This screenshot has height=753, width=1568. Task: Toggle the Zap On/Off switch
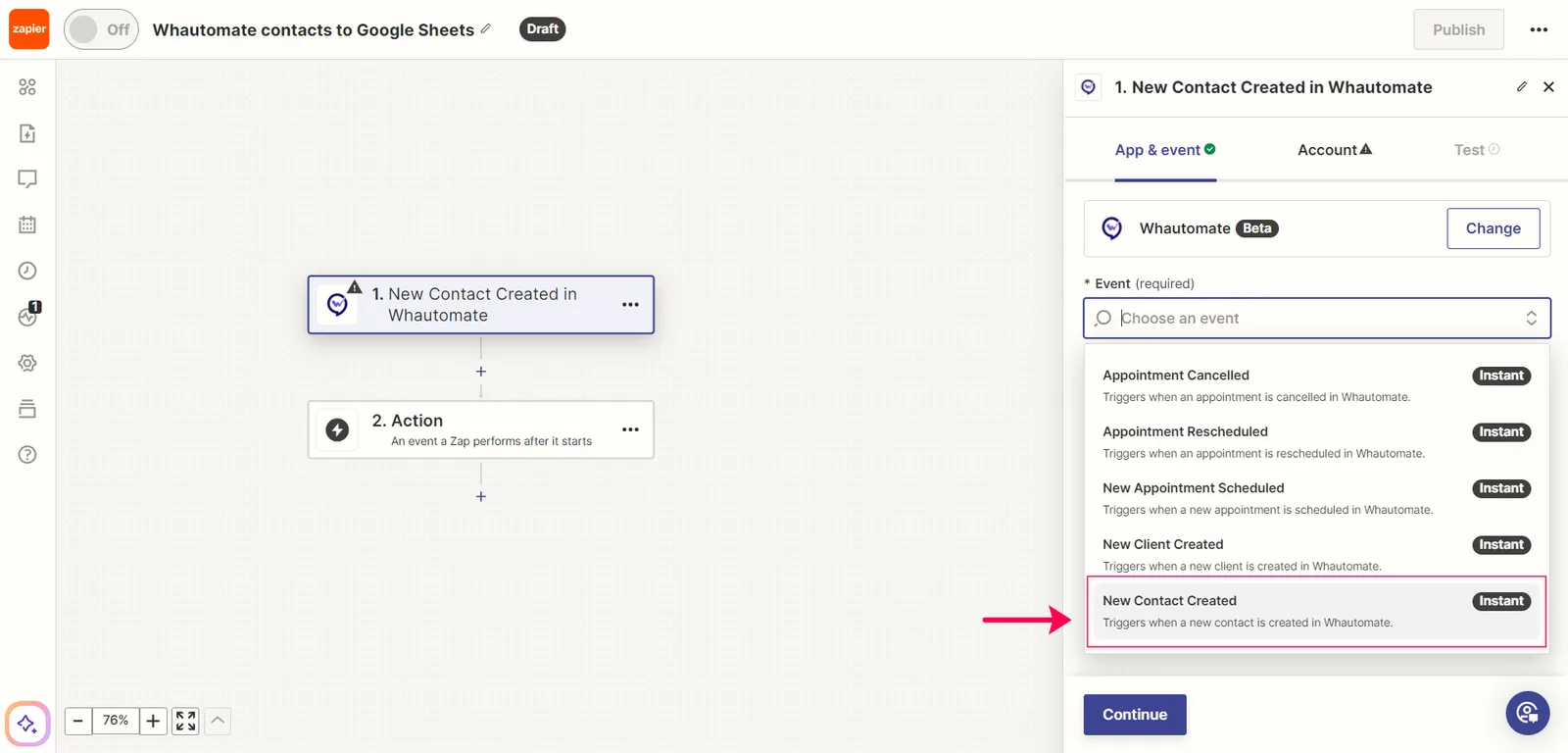point(101,29)
